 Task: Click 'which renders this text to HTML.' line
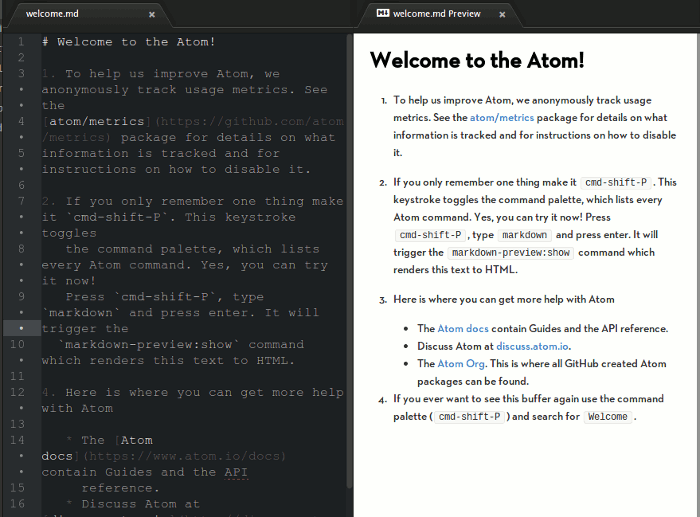point(168,360)
